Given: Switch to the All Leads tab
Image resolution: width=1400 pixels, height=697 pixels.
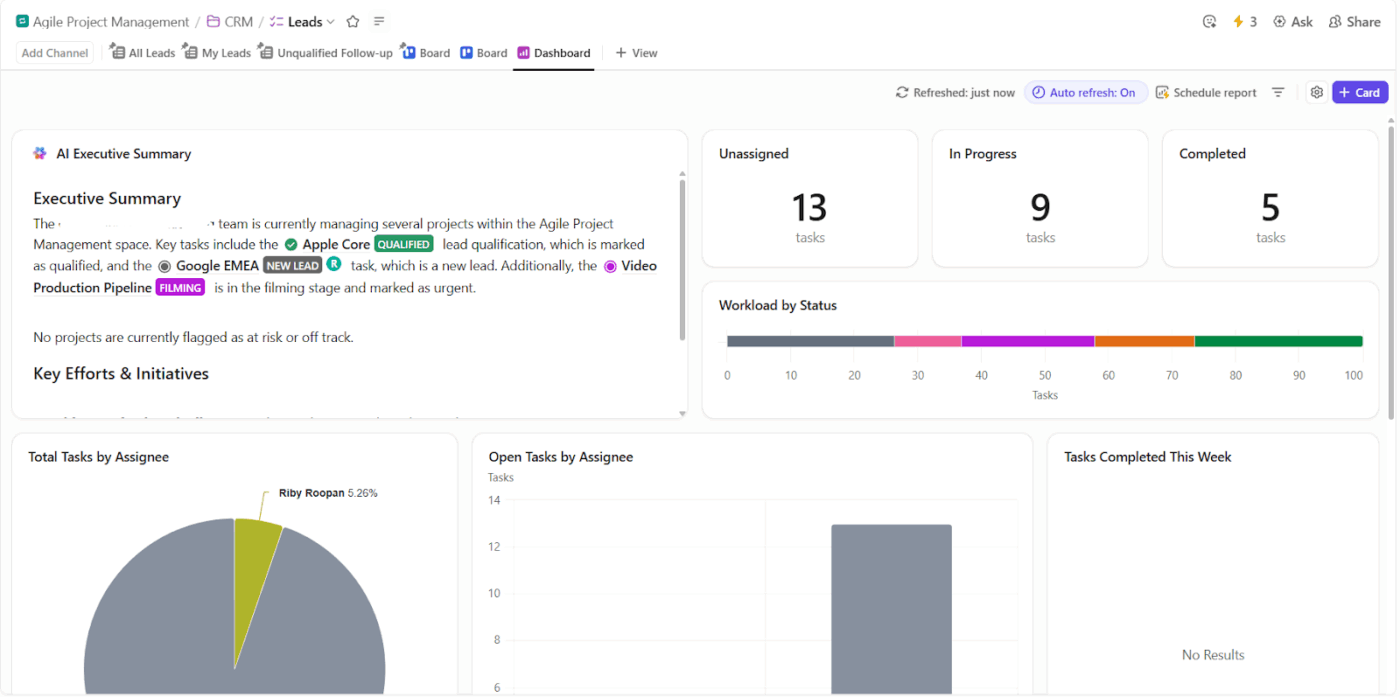Looking at the screenshot, I should pyautogui.click(x=142, y=52).
